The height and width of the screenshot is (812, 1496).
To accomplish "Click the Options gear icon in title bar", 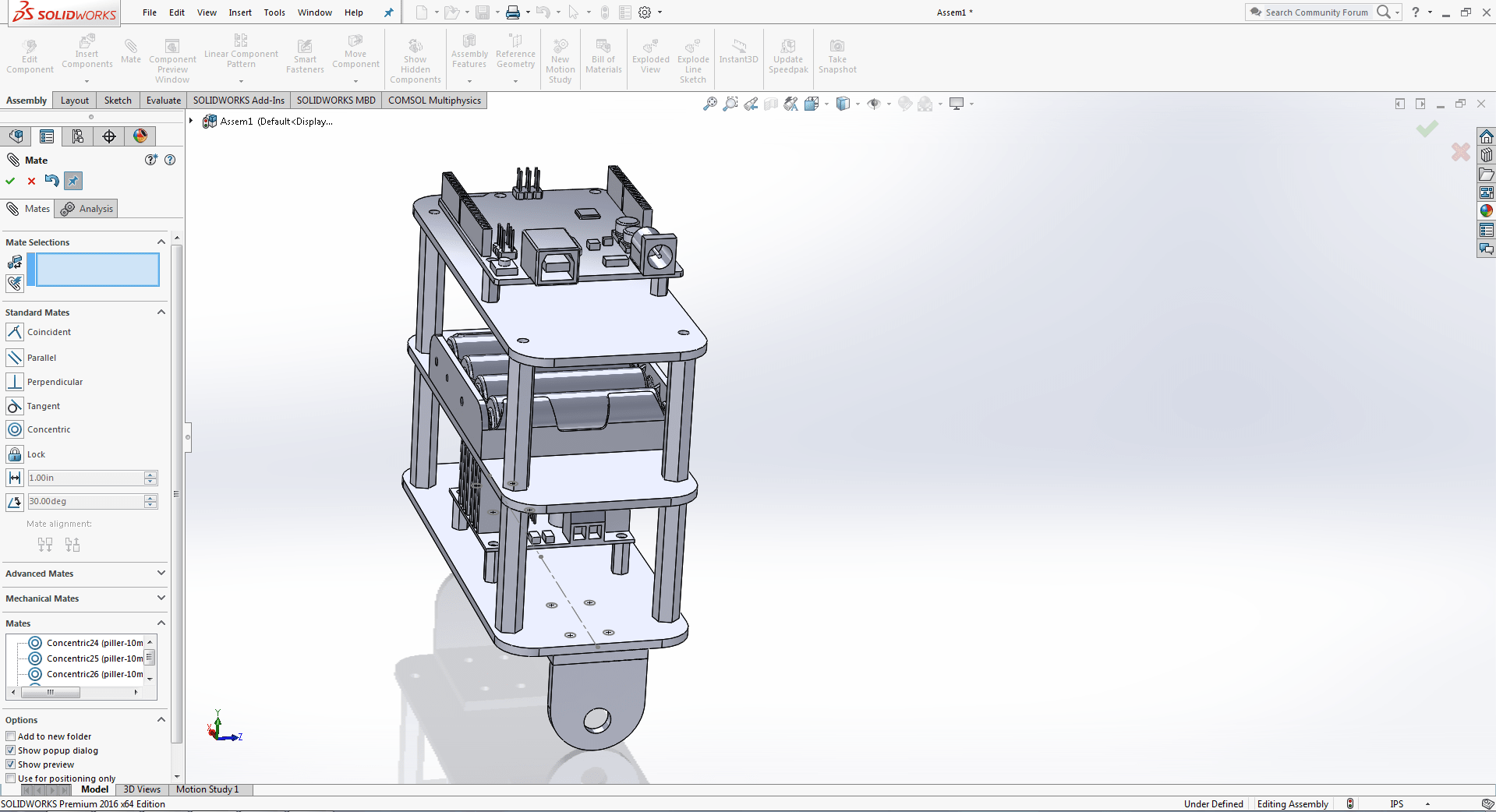I will point(645,12).
